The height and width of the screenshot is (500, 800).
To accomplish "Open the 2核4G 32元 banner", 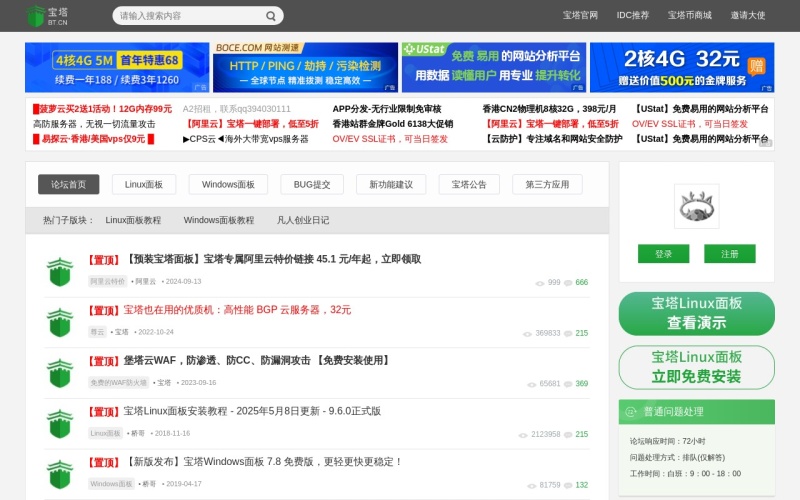I will (x=682, y=67).
